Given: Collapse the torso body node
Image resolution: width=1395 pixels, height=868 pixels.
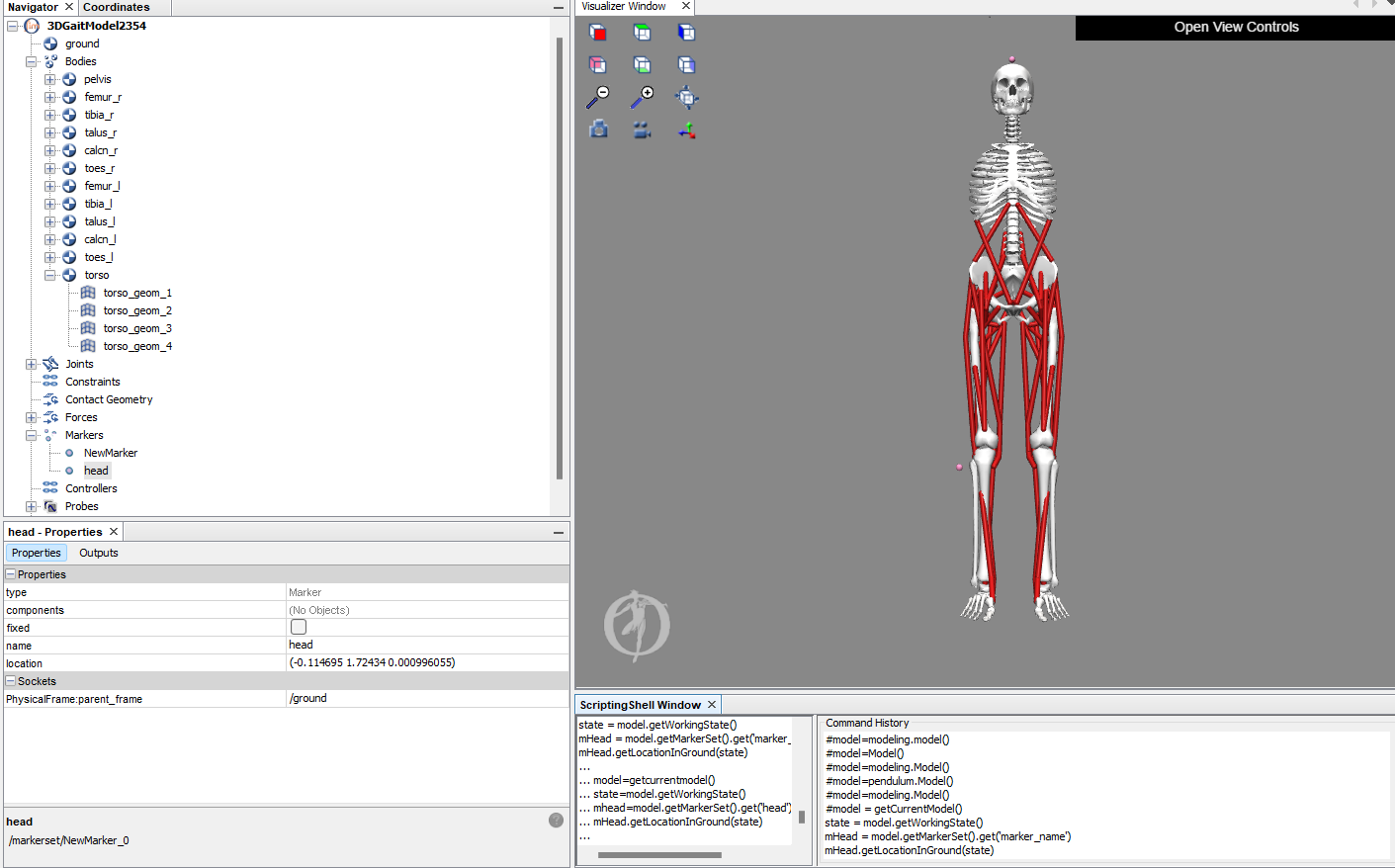Looking at the screenshot, I should point(49,275).
